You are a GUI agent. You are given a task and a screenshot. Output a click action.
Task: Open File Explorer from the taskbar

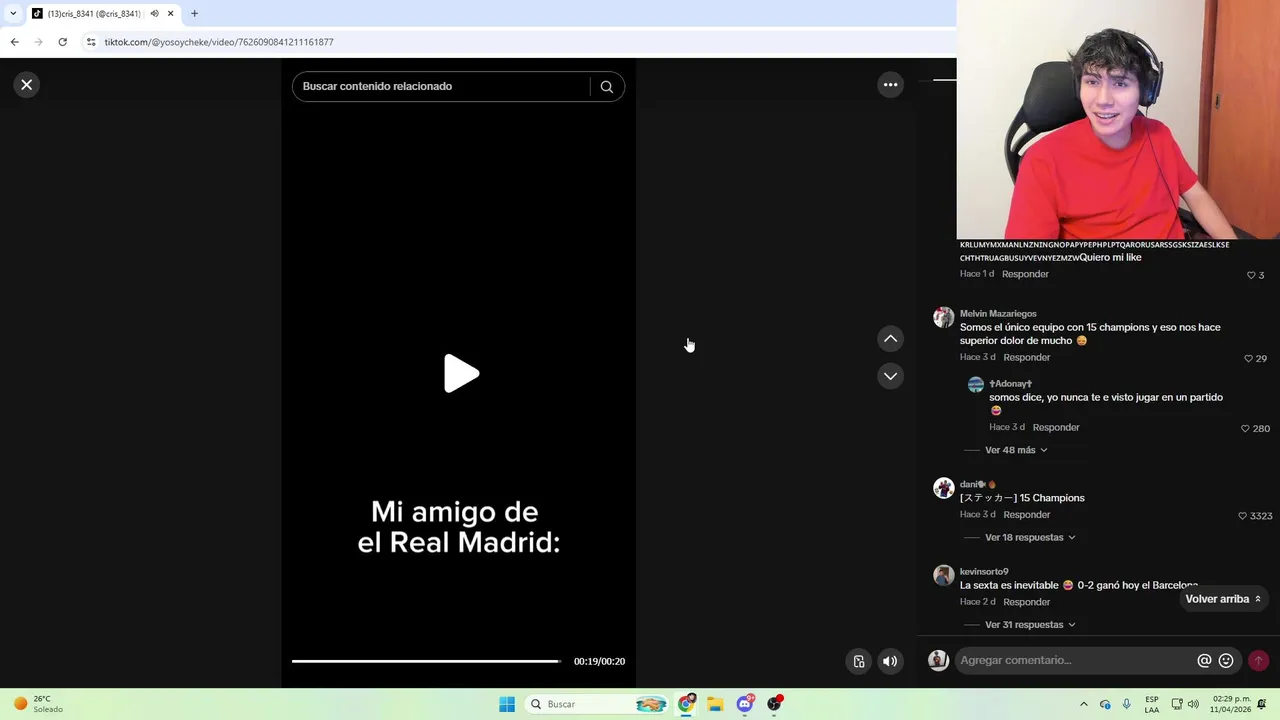pos(715,704)
